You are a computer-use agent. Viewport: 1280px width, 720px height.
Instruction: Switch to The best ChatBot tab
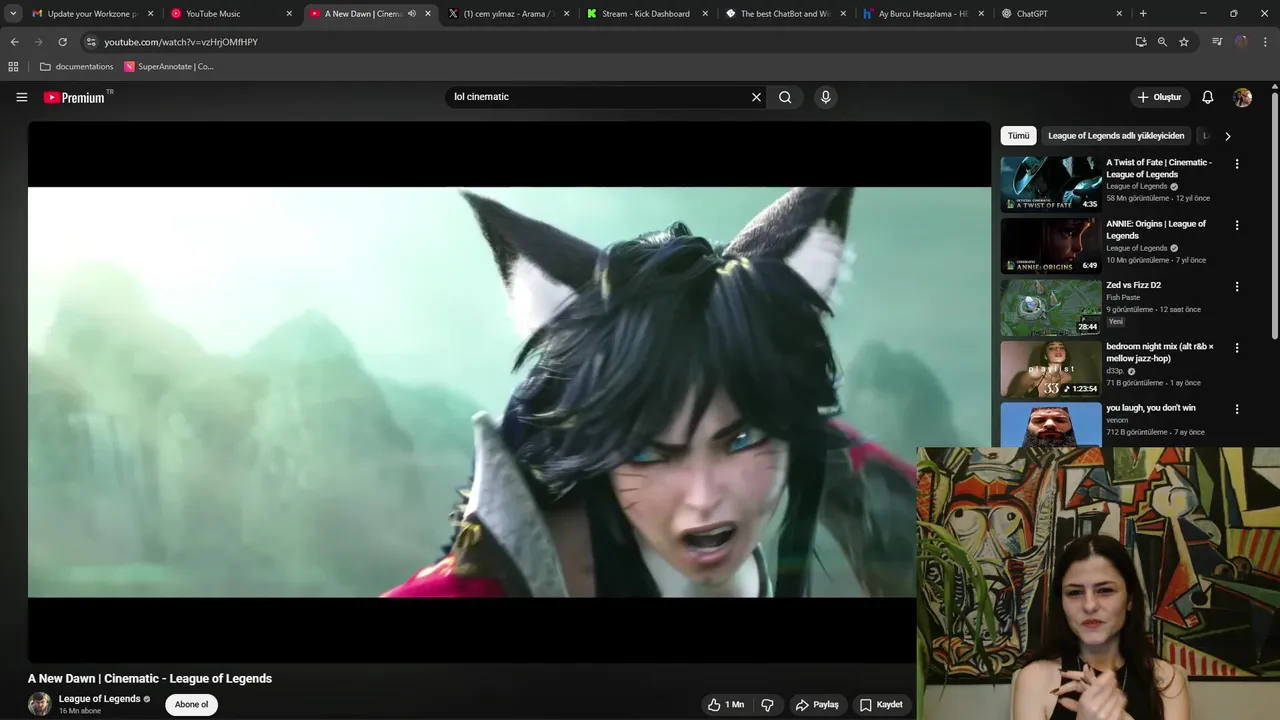[x=785, y=14]
